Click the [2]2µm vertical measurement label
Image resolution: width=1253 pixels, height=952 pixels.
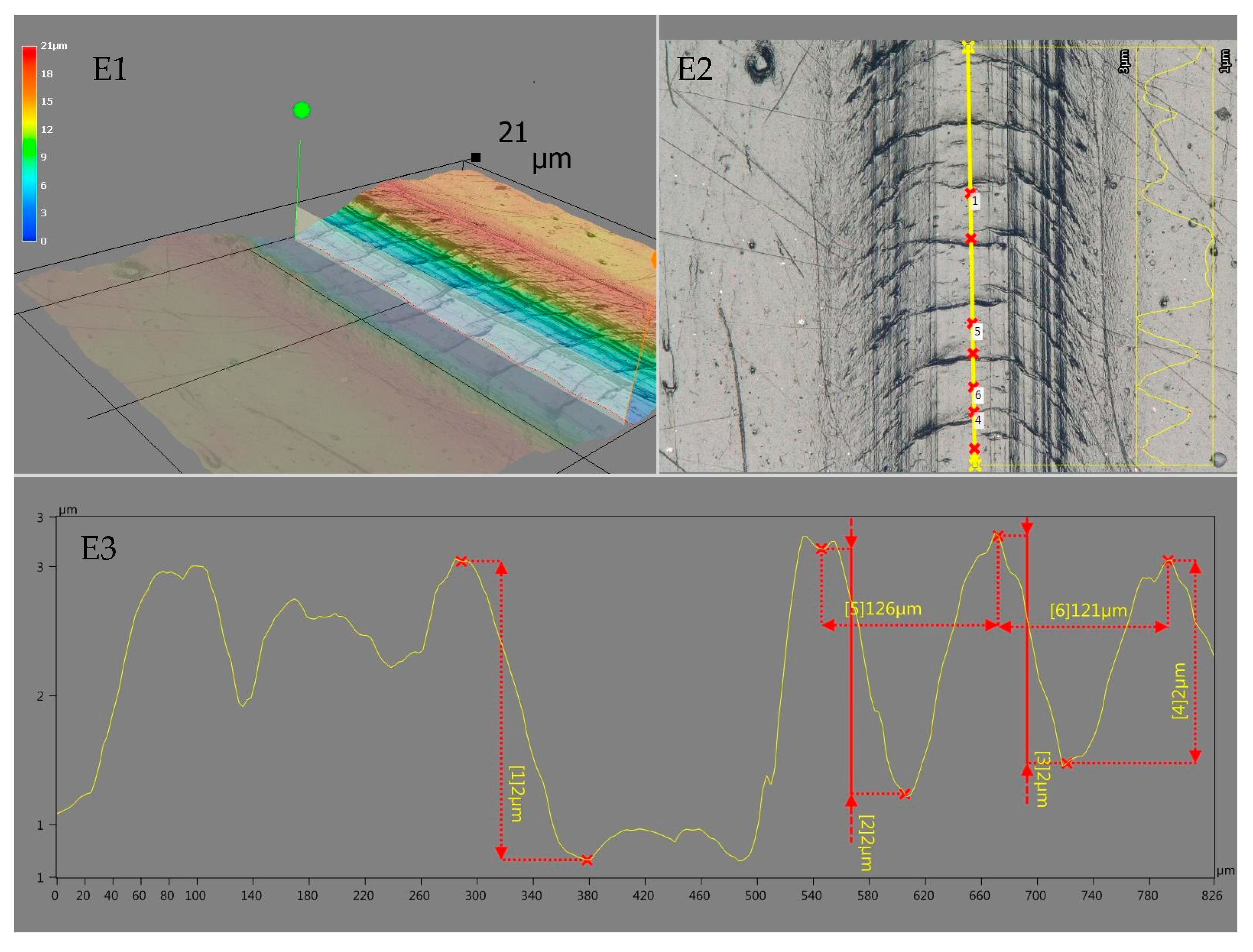tap(866, 843)
